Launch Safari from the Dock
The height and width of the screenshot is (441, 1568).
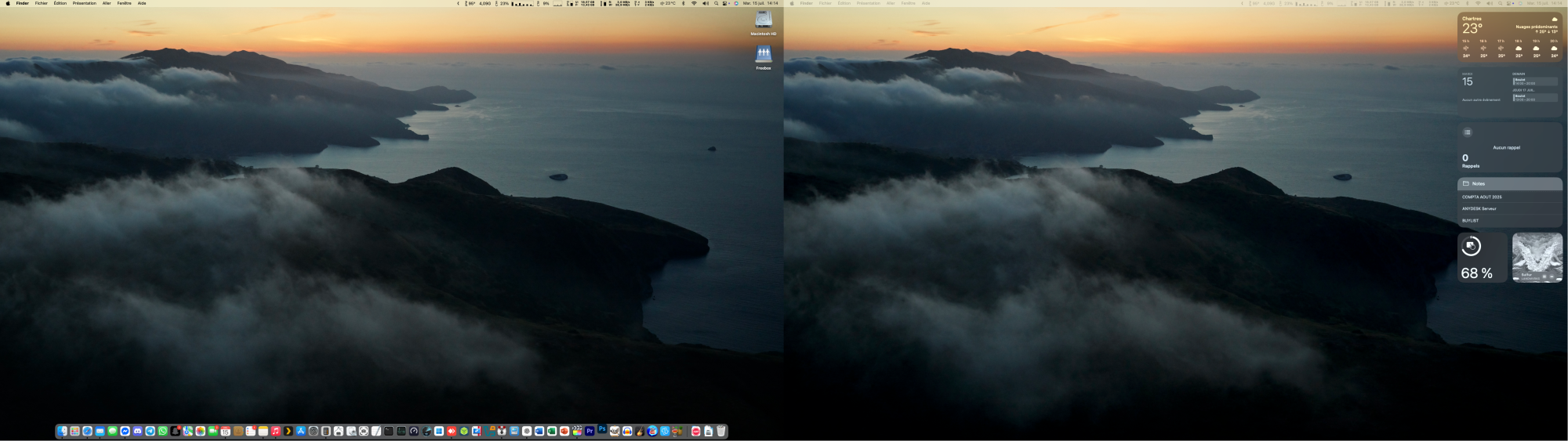(87, 431)
